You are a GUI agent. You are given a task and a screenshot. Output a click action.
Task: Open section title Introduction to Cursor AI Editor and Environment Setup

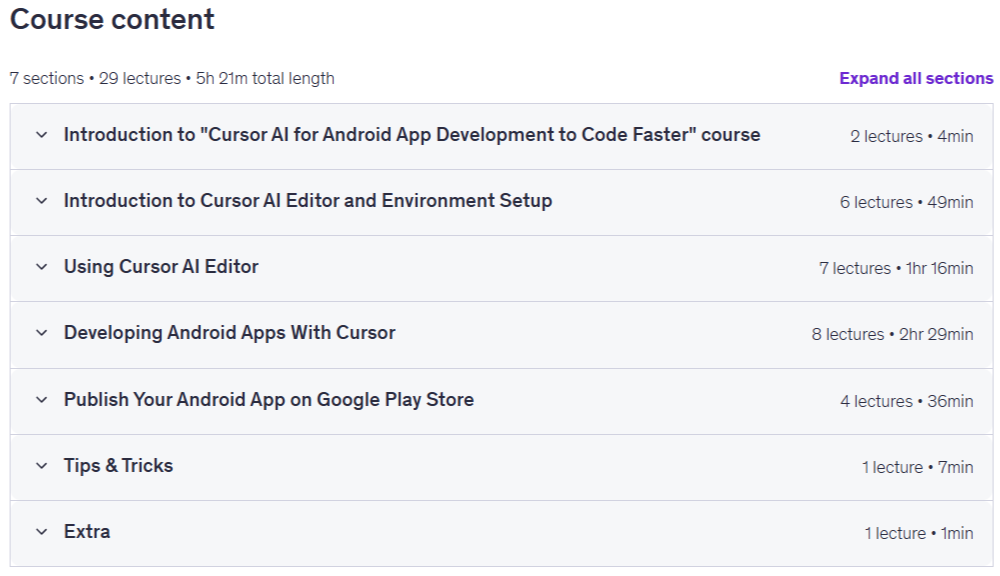click(x=308, y=201)
